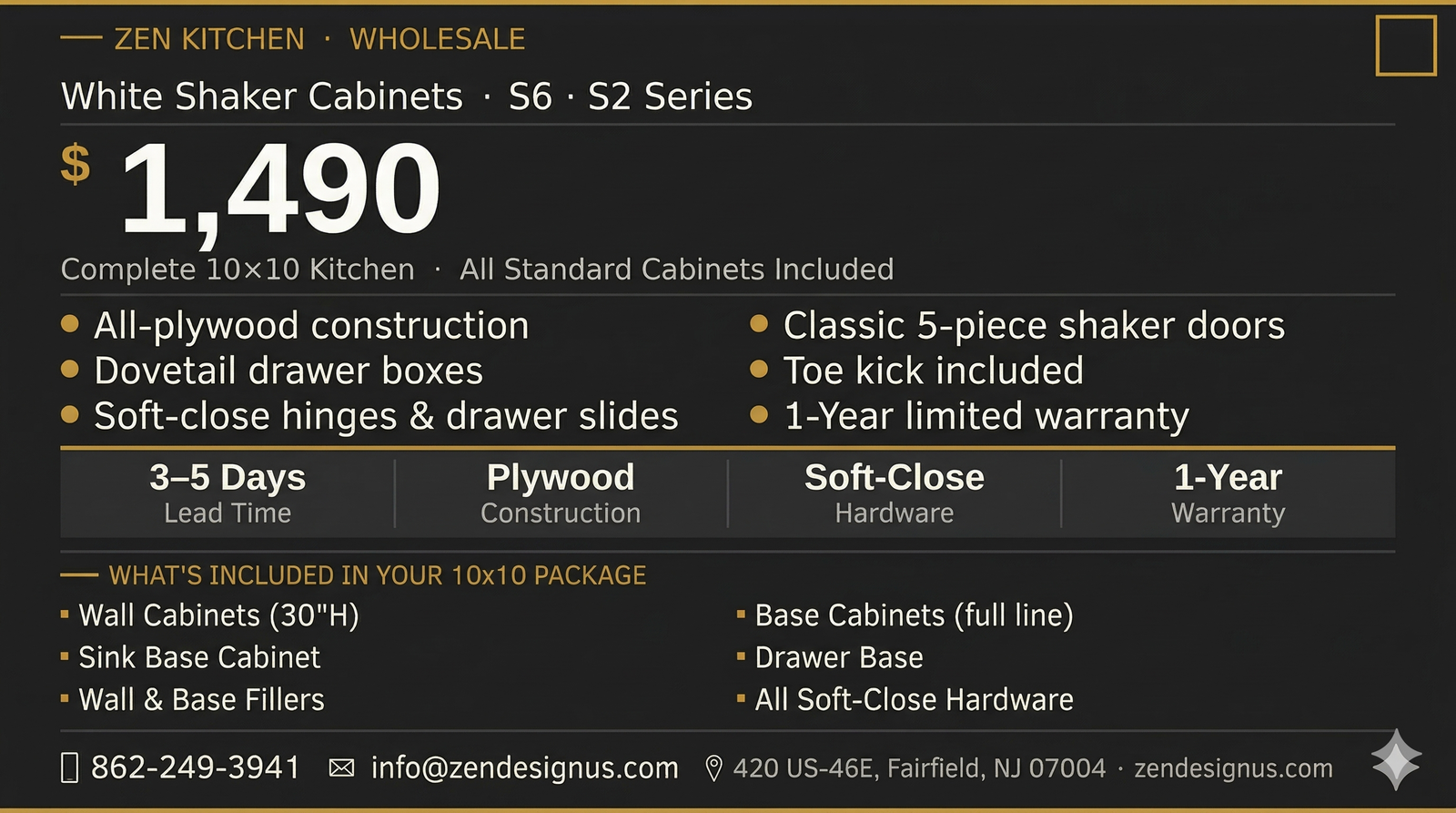Visit the zendesignus.com website link
Viewport: 1456px width, 813px height.
click(x=1233, y=769)
